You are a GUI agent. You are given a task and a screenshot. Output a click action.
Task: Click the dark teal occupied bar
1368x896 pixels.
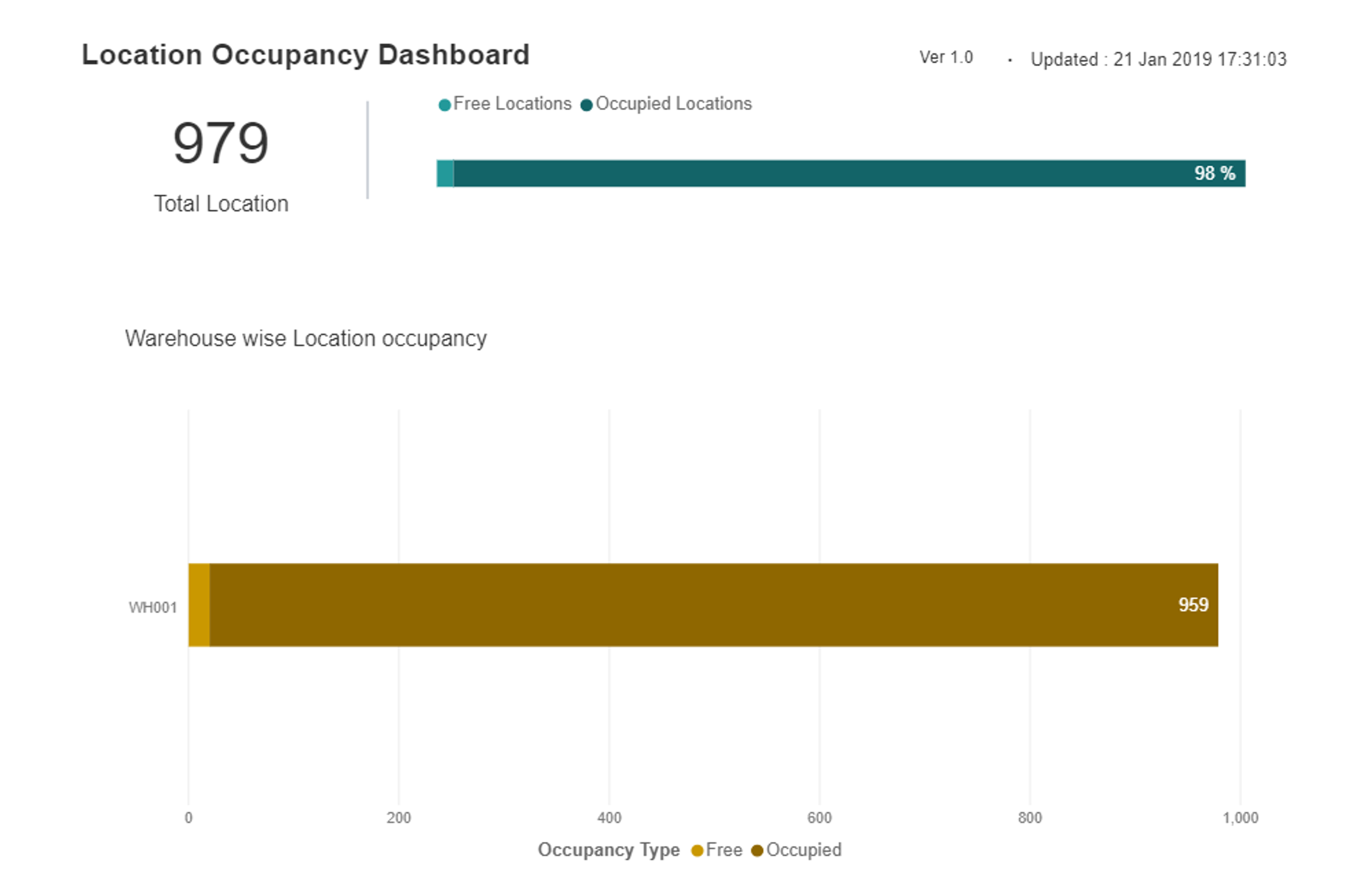805,174
